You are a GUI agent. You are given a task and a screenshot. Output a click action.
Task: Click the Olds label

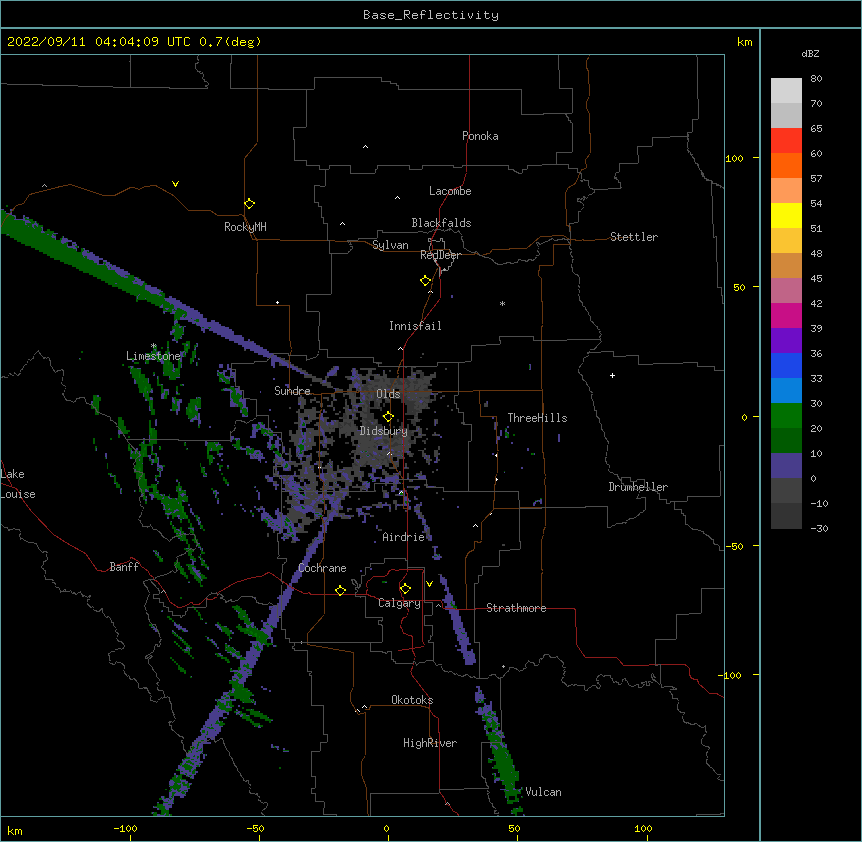pyautogui.click(x=388, y=394)
